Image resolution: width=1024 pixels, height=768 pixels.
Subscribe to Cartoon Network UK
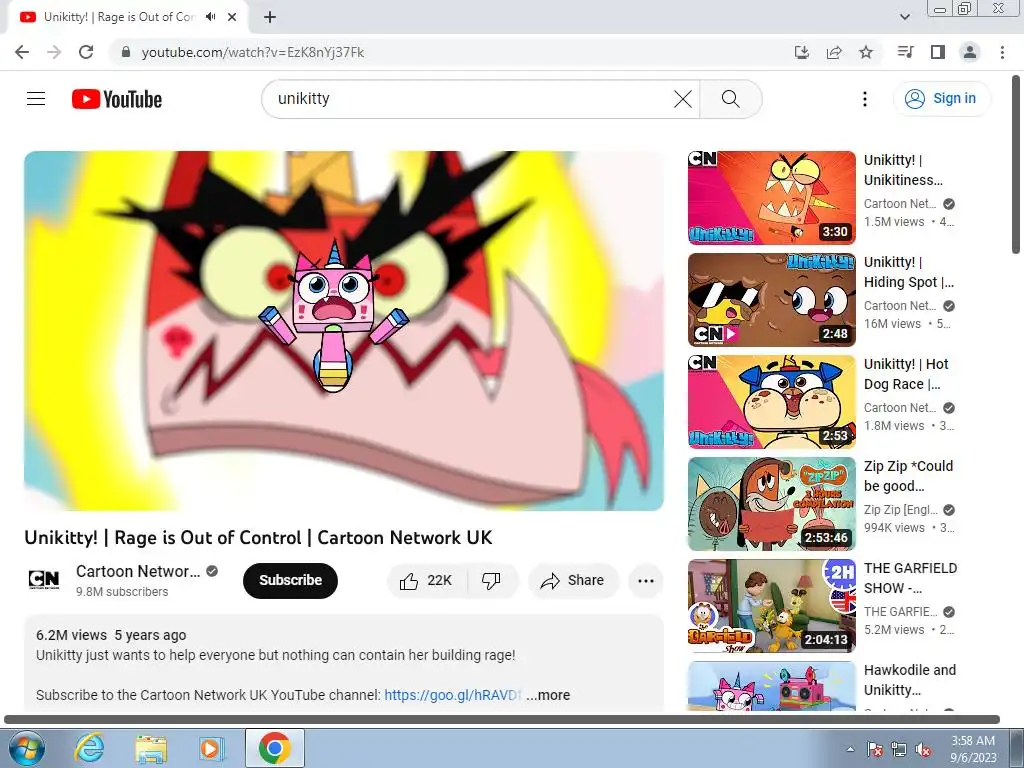coord(290,580)
